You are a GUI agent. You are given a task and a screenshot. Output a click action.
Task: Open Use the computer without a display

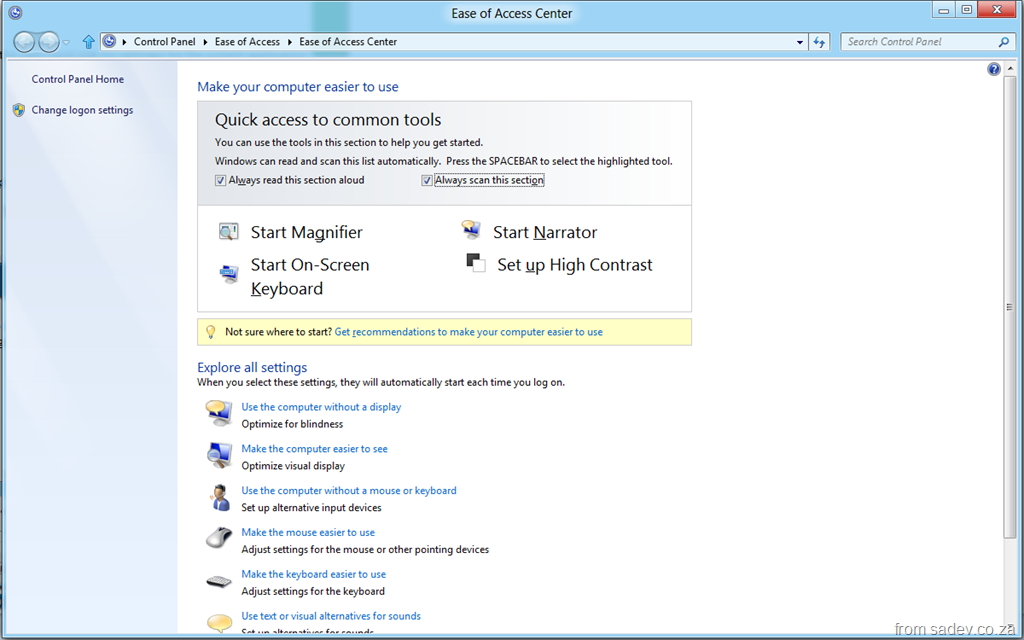tap(321, 407)
